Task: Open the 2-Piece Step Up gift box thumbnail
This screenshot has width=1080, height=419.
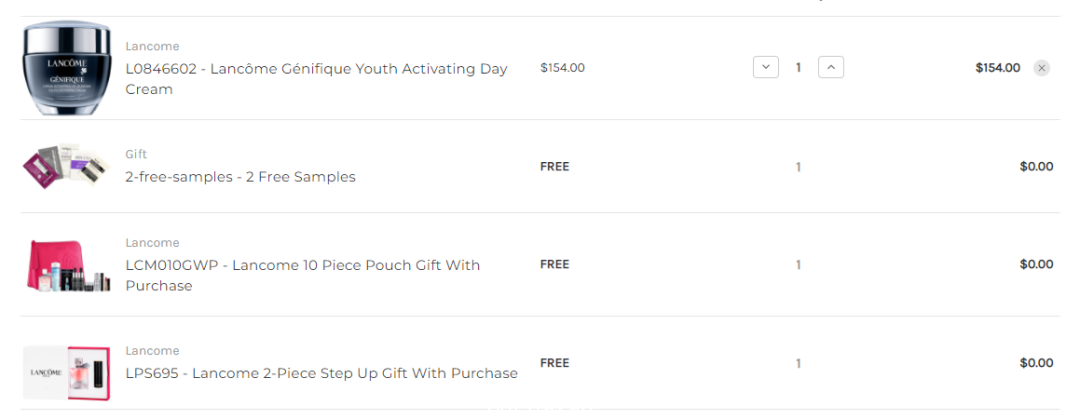Action: 67,373
